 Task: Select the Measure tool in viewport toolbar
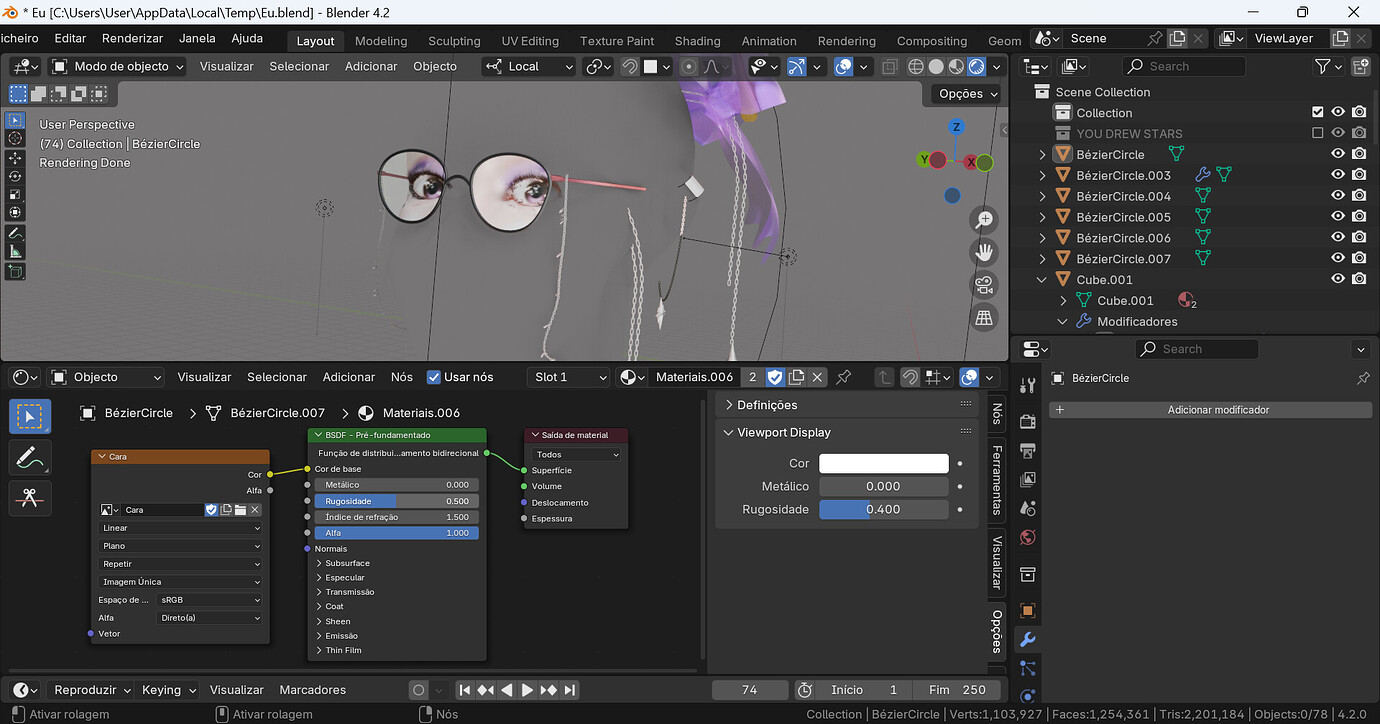point(15,251)
